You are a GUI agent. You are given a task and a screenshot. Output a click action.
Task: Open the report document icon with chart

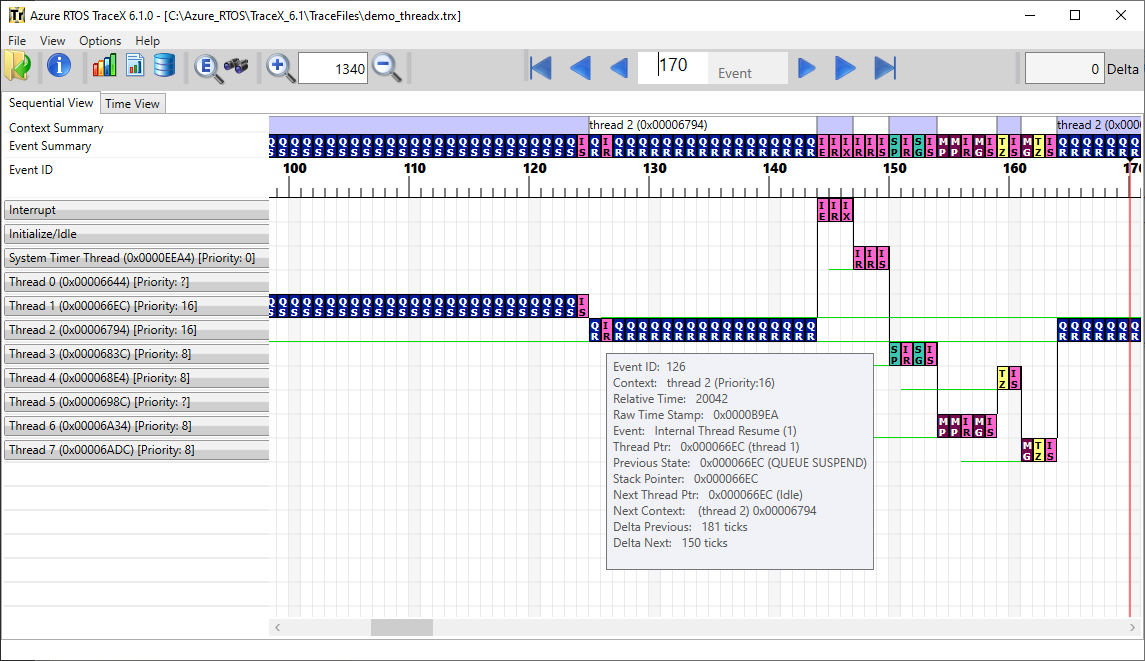(x=135, y=66)
